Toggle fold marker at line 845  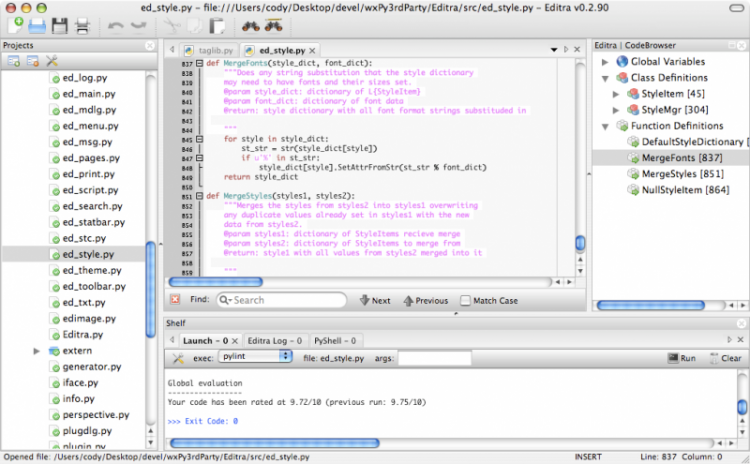(x=199, y=139)
